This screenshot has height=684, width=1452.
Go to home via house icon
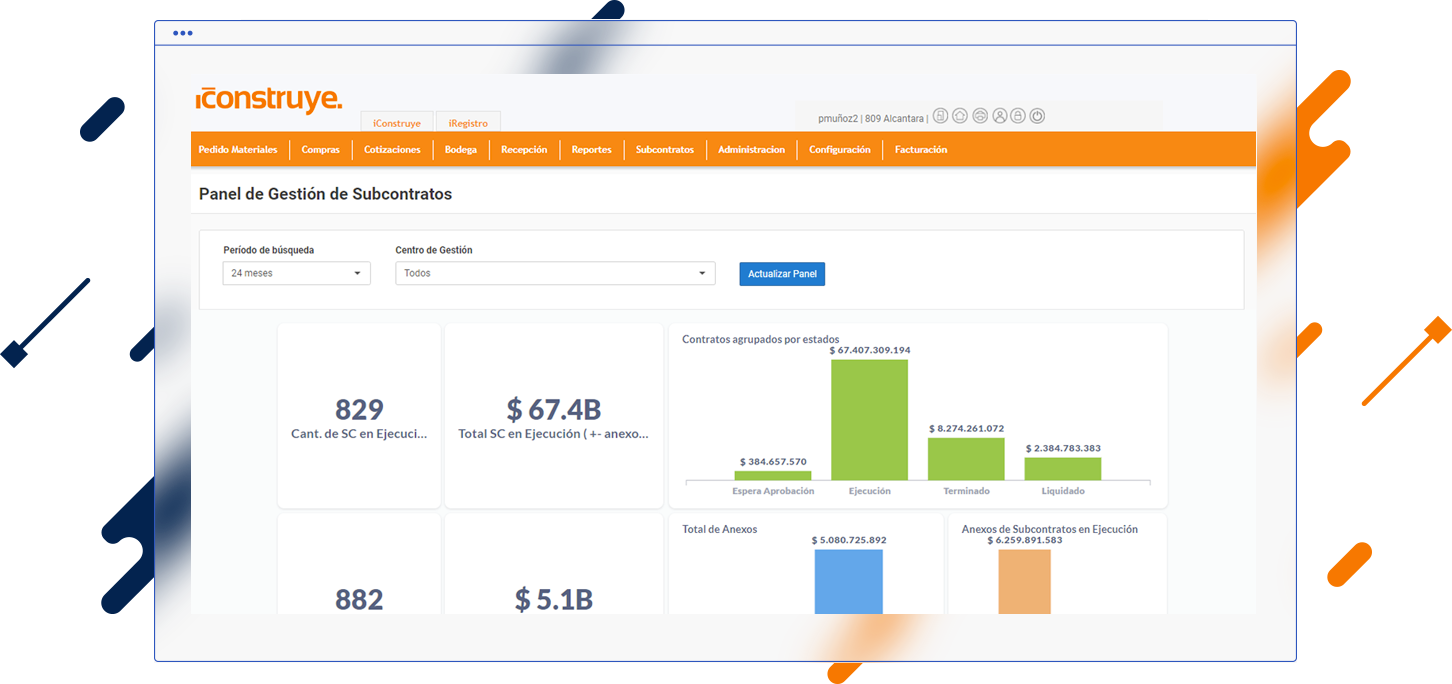(x=960, y=116)
